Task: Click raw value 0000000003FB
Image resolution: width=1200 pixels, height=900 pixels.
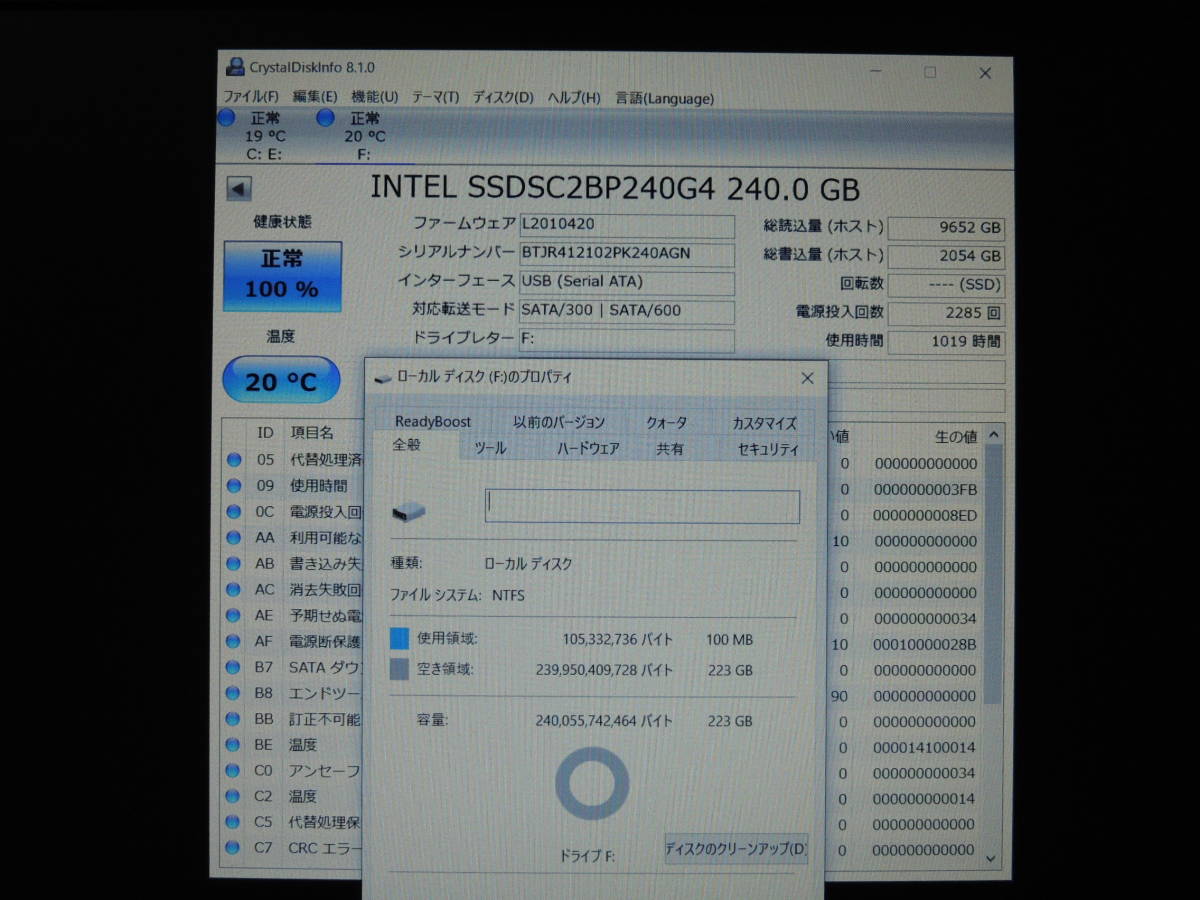Action: [x=925, y=489]
